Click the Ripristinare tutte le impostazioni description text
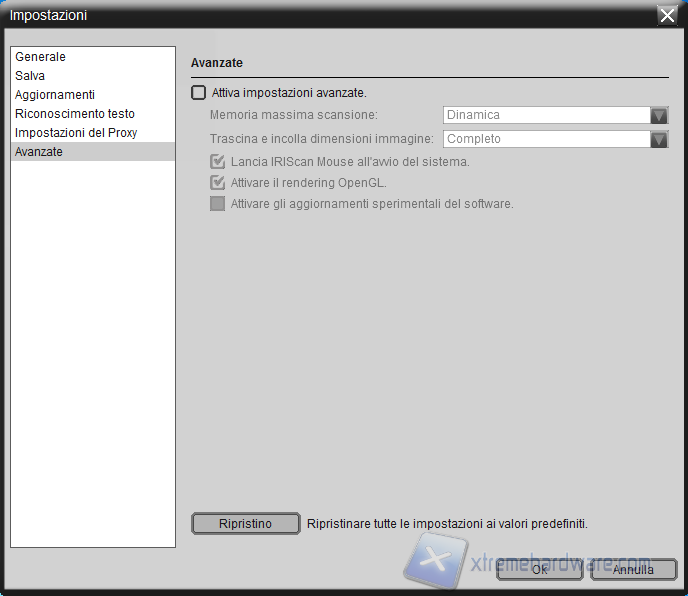 (x=447, y=523)
